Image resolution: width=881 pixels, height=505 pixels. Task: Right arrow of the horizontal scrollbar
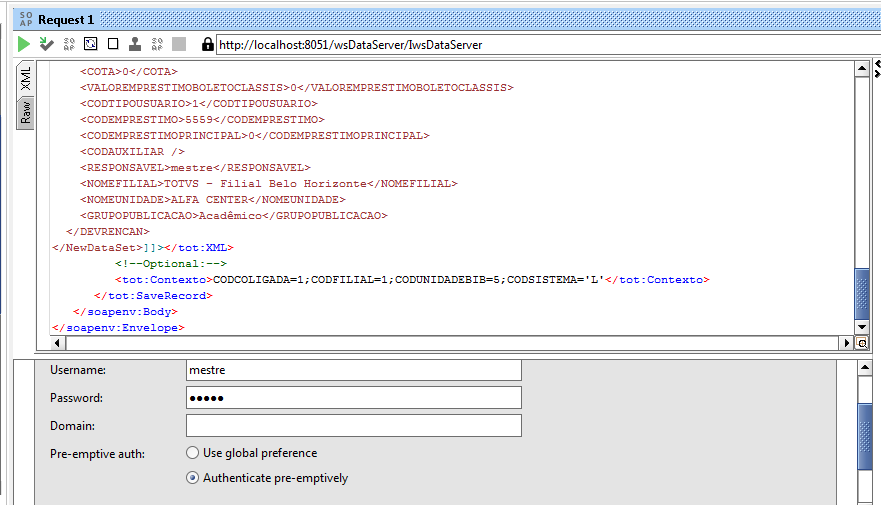tap(846, 343)
